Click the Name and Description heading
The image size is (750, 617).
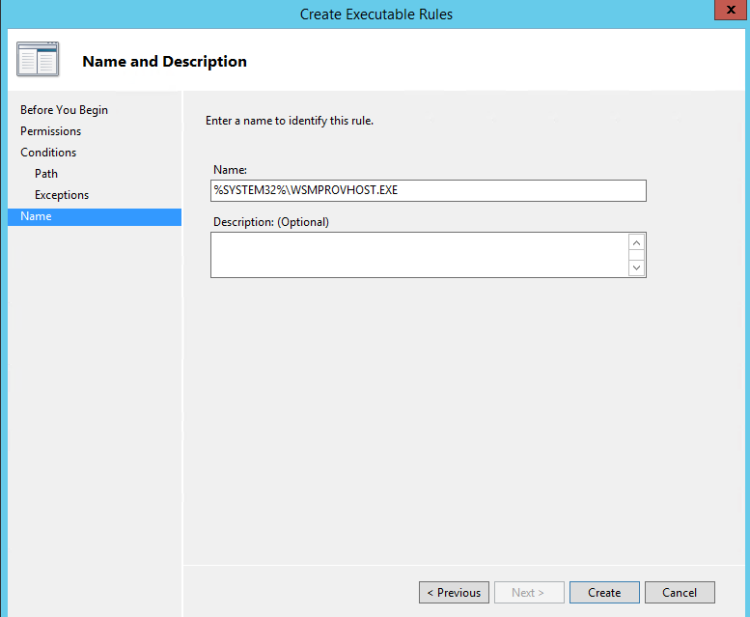(164, 61)
